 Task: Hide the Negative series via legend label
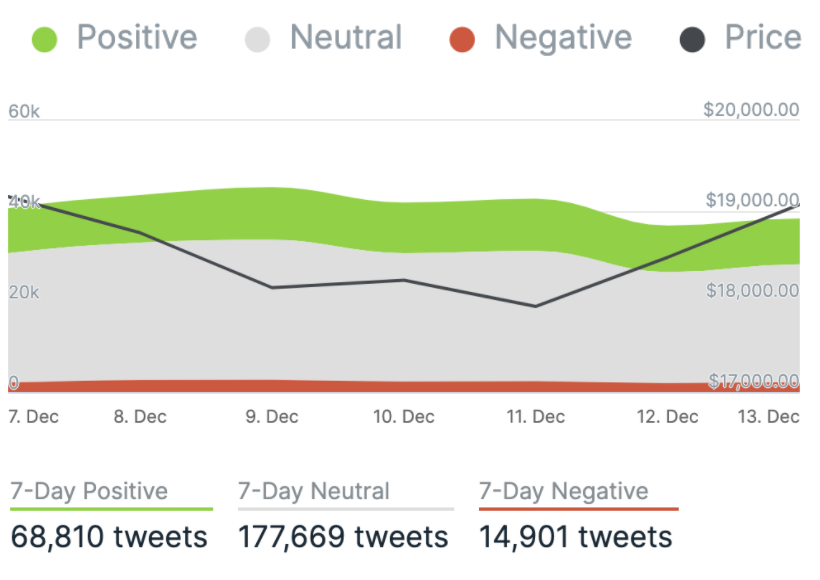pos(564,38)
